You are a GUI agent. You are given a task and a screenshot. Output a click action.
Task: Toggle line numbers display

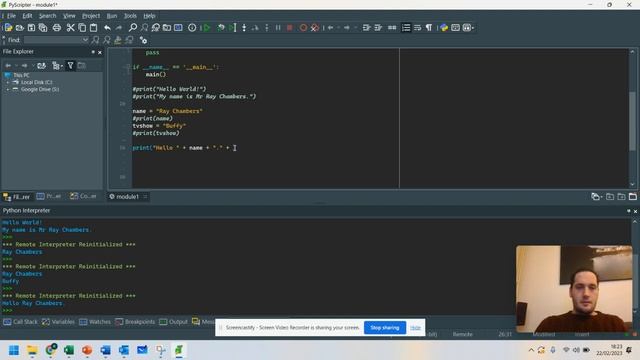tap(406, 28)
